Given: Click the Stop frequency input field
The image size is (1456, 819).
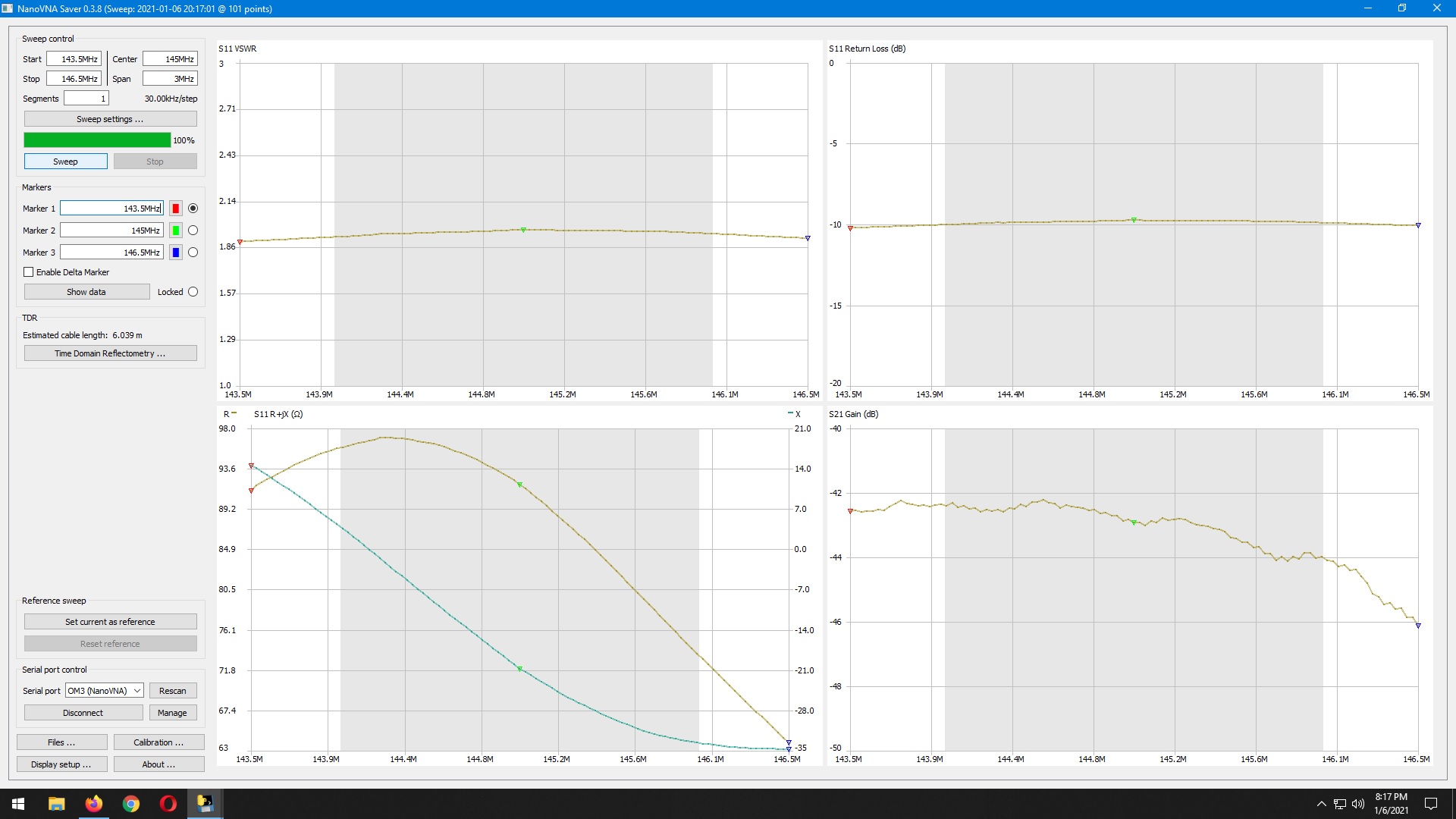Looking at the screenshot, I should 74,79.
